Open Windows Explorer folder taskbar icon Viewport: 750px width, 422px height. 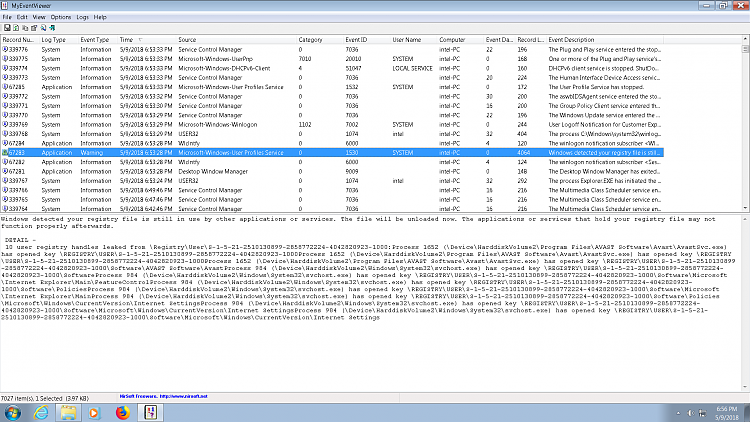tap(68, 412)
